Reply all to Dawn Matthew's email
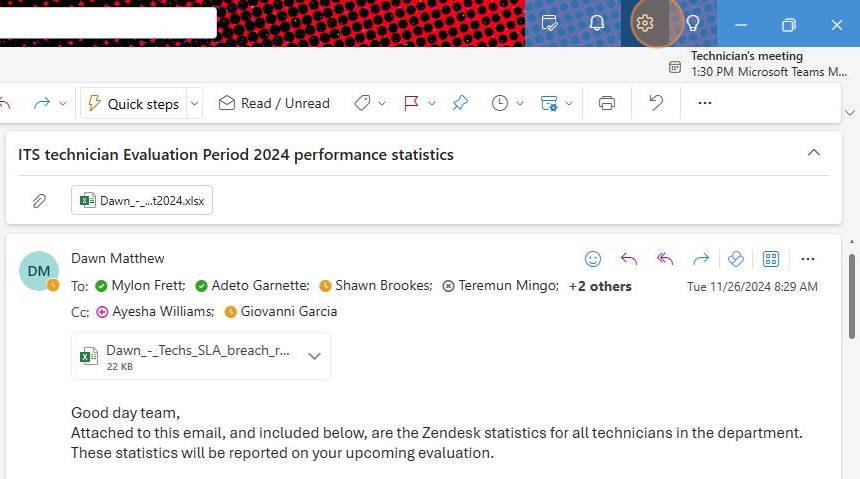This screenshot has width=860, height=479. [665, 259]
